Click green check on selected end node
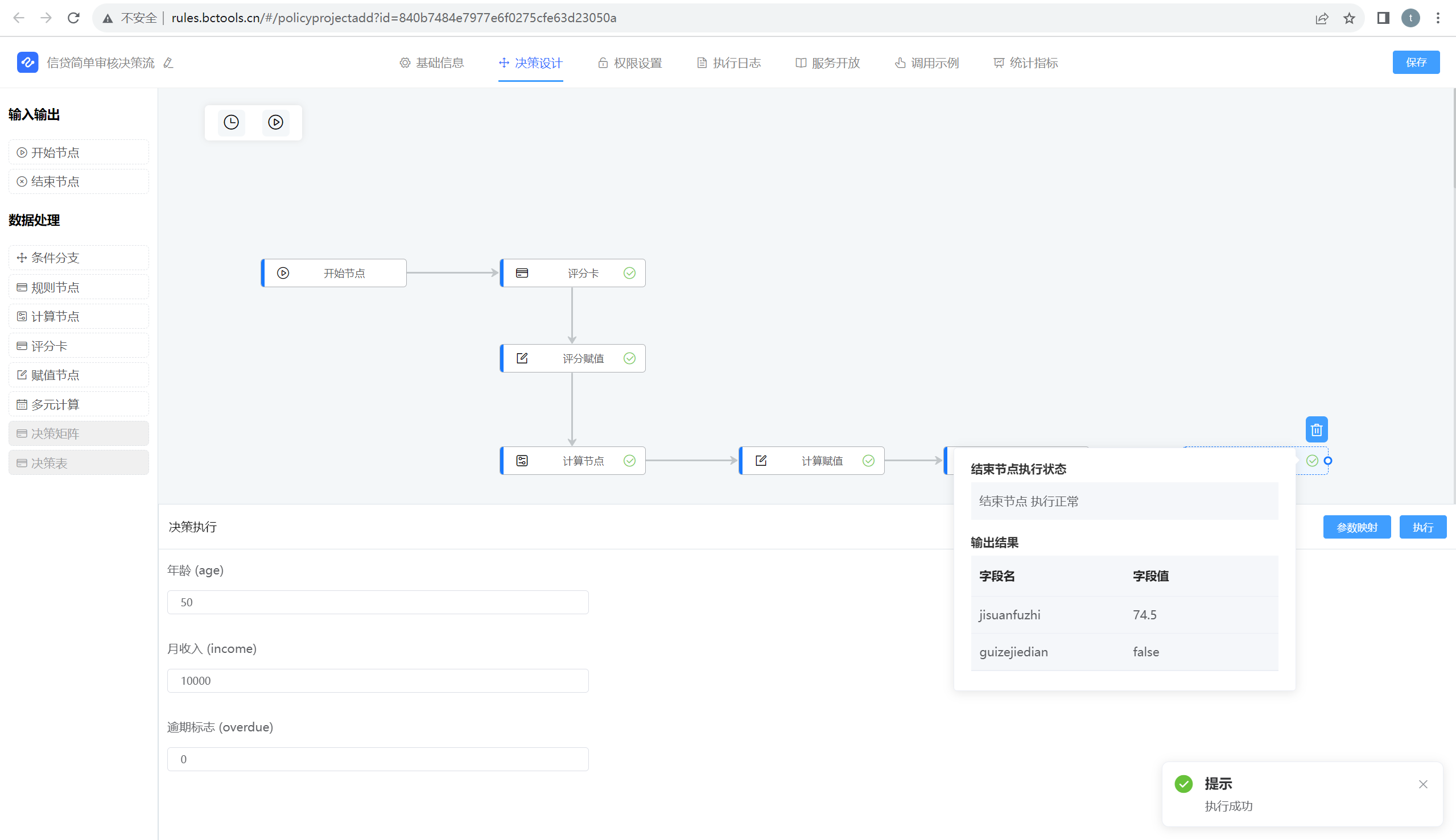 (x=1312, y=461)
